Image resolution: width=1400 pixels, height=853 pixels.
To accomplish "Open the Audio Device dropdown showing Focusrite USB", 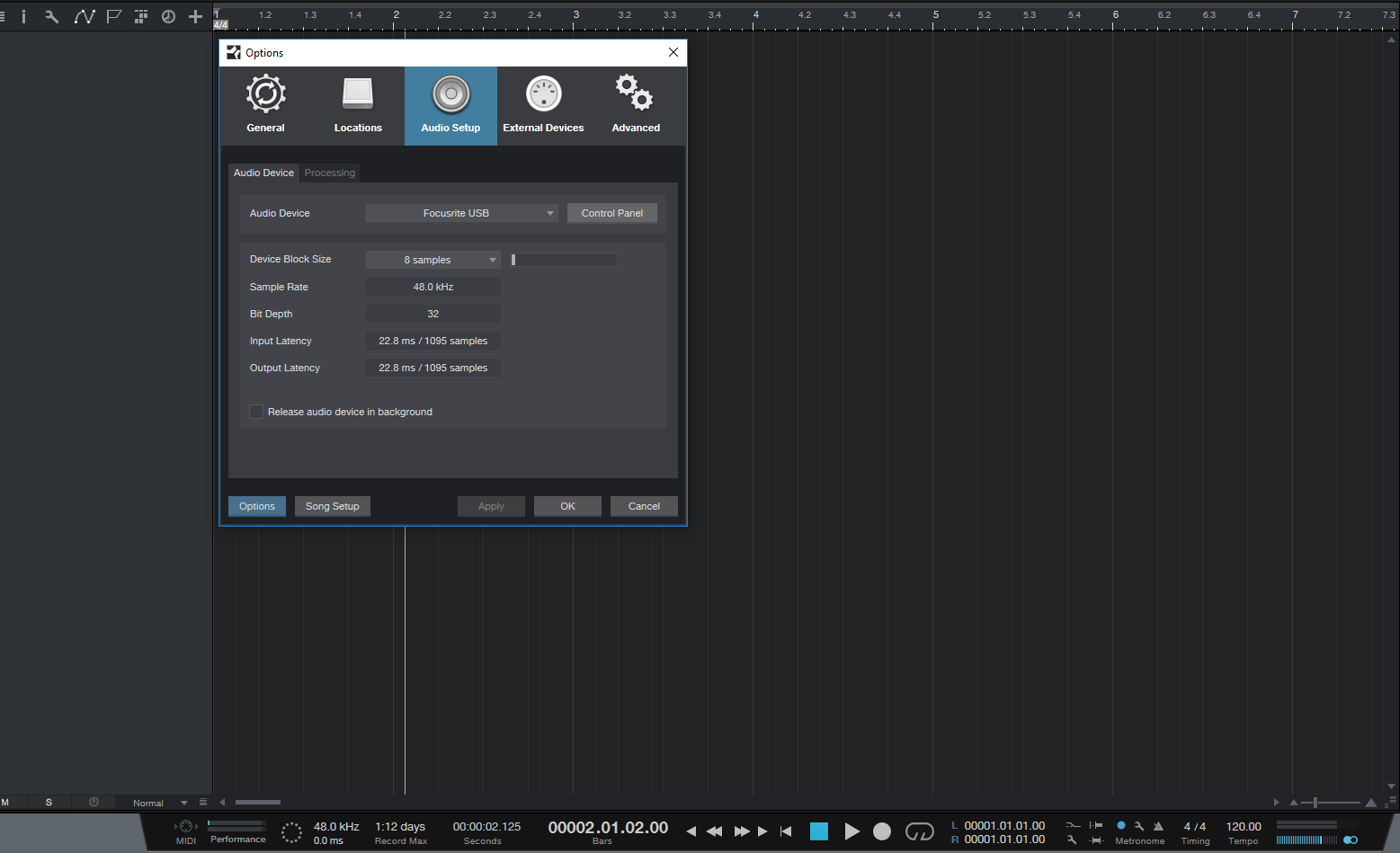I will 462,213.
